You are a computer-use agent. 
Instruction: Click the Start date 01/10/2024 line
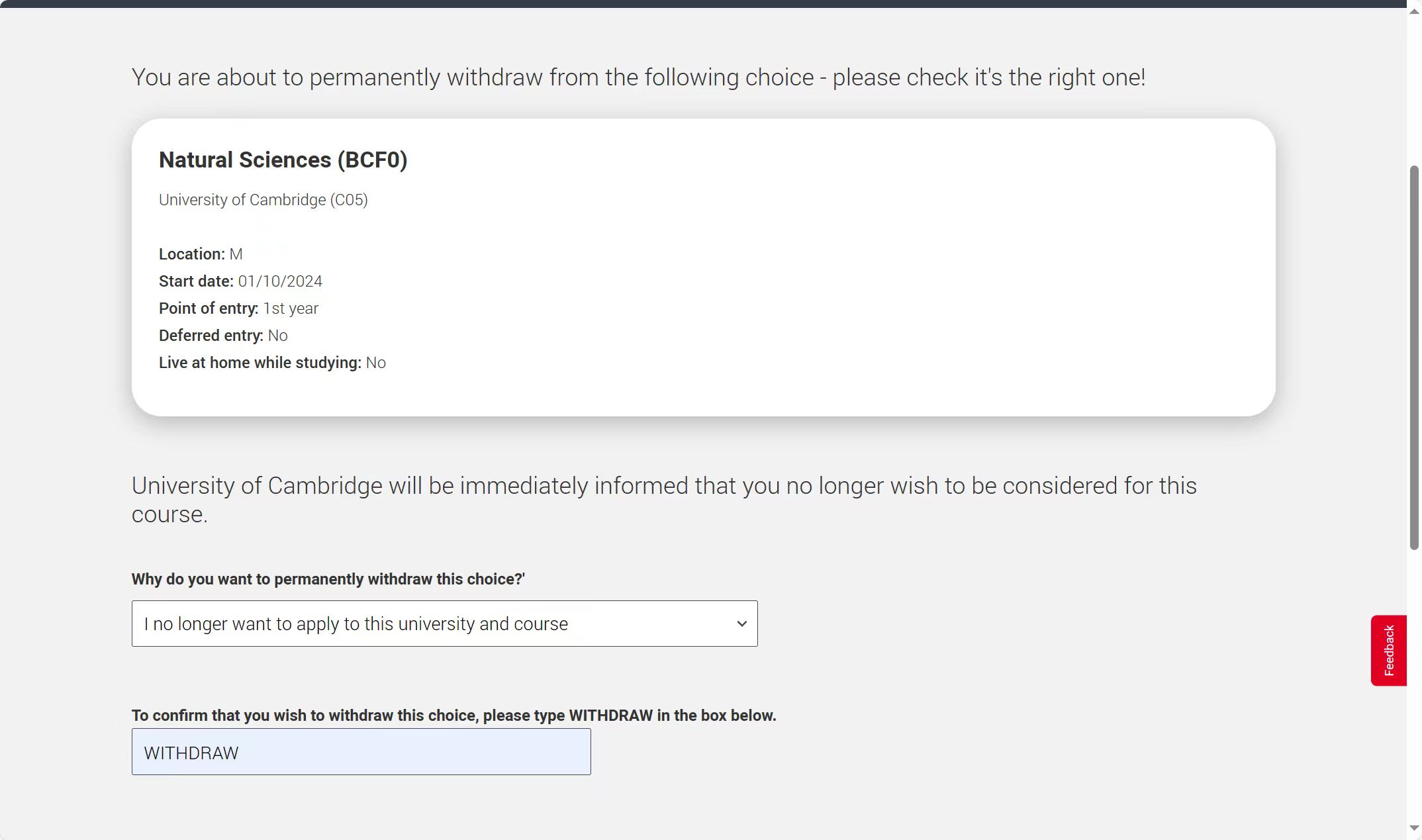tap(240, 281)
